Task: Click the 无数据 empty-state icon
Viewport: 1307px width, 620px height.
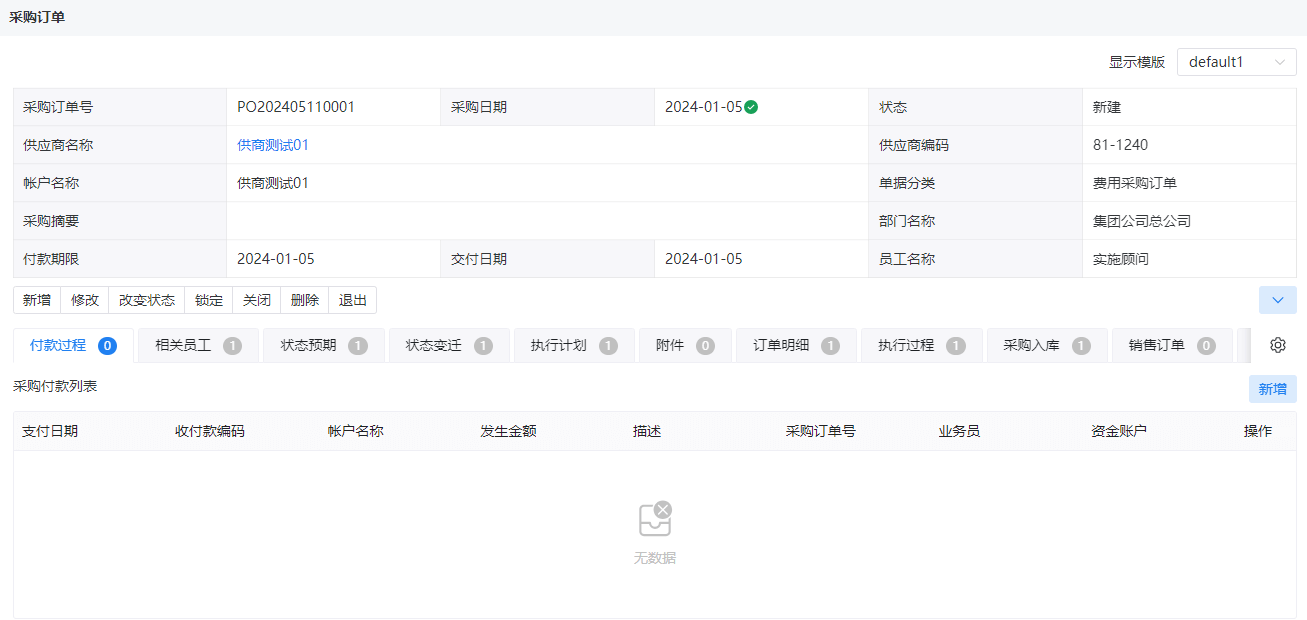Action: [655, 519]
